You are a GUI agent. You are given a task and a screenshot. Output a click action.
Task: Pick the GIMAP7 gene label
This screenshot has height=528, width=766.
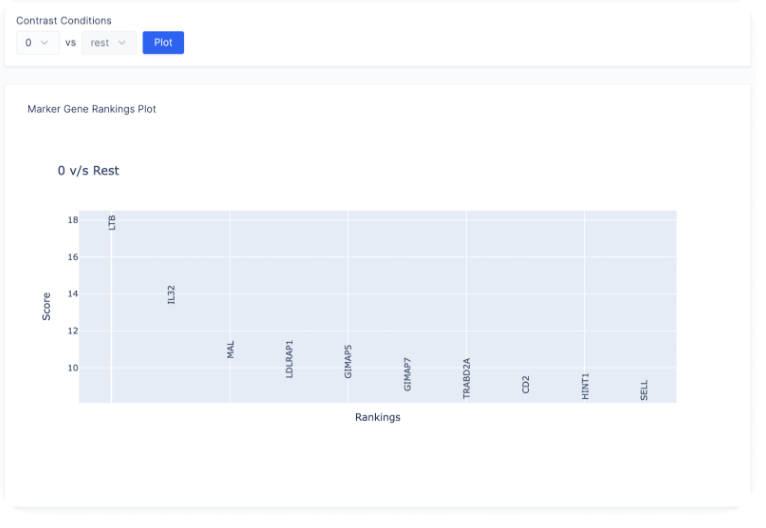407,375
